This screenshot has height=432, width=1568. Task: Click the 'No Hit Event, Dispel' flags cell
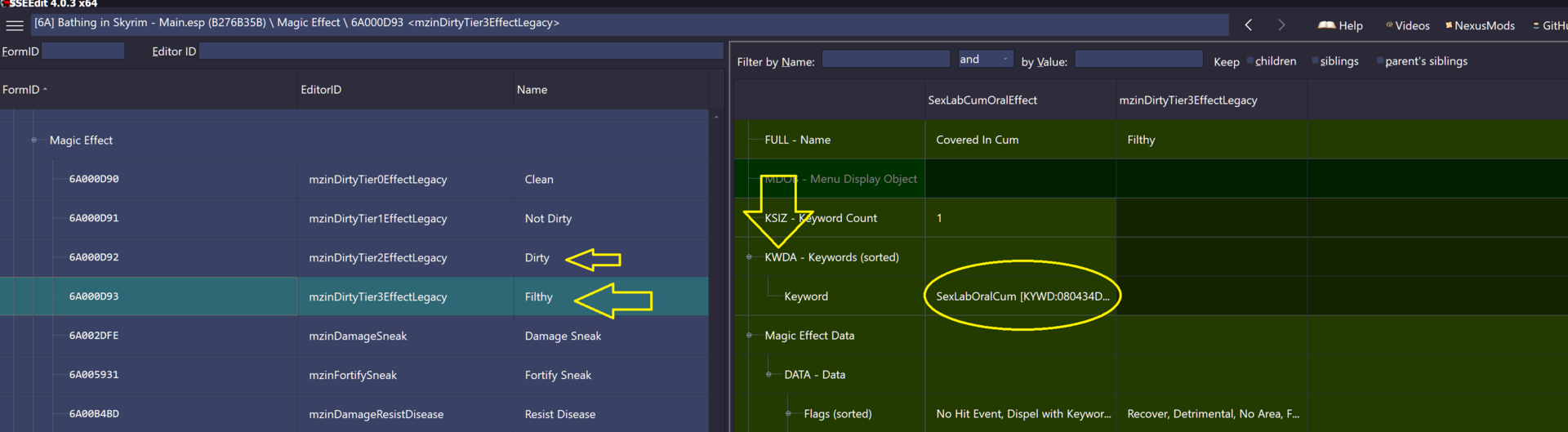click(x=1020, y=414)
